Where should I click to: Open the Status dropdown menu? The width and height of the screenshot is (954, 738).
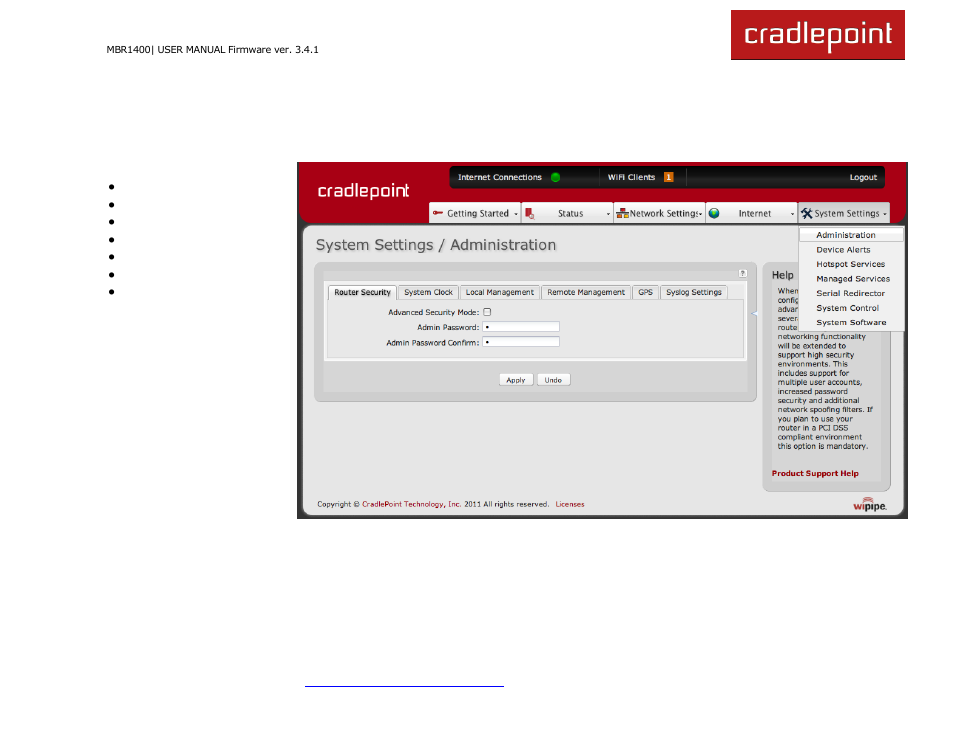coord(567,213)
